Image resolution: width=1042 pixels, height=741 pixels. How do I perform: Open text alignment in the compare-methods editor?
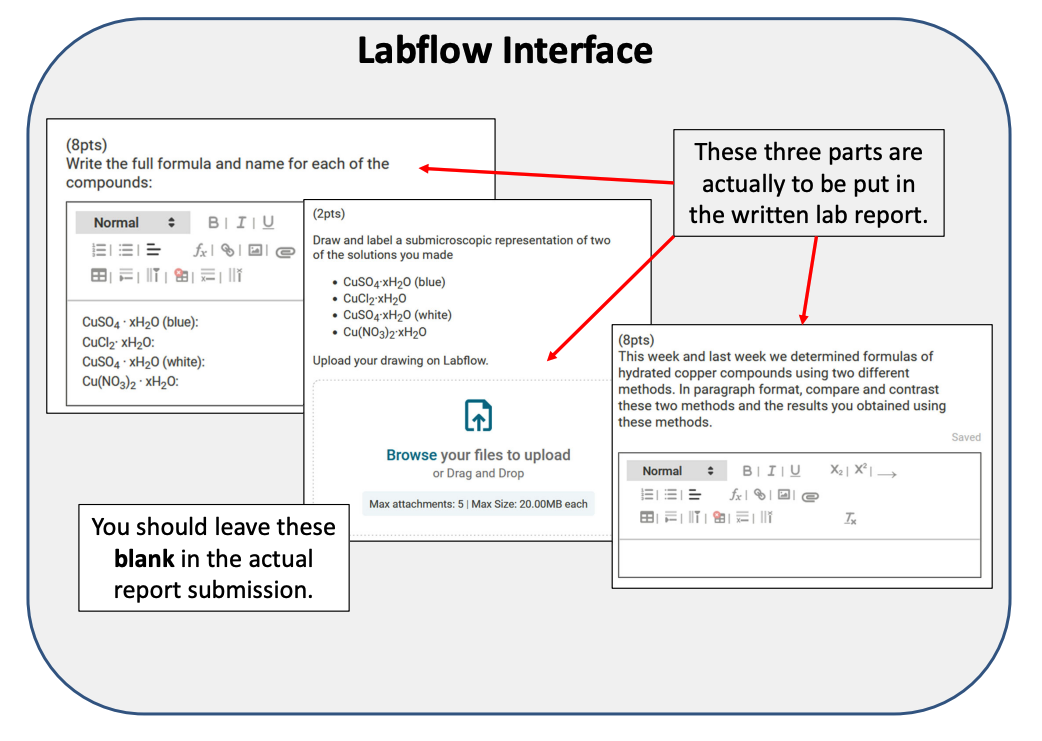694,494
